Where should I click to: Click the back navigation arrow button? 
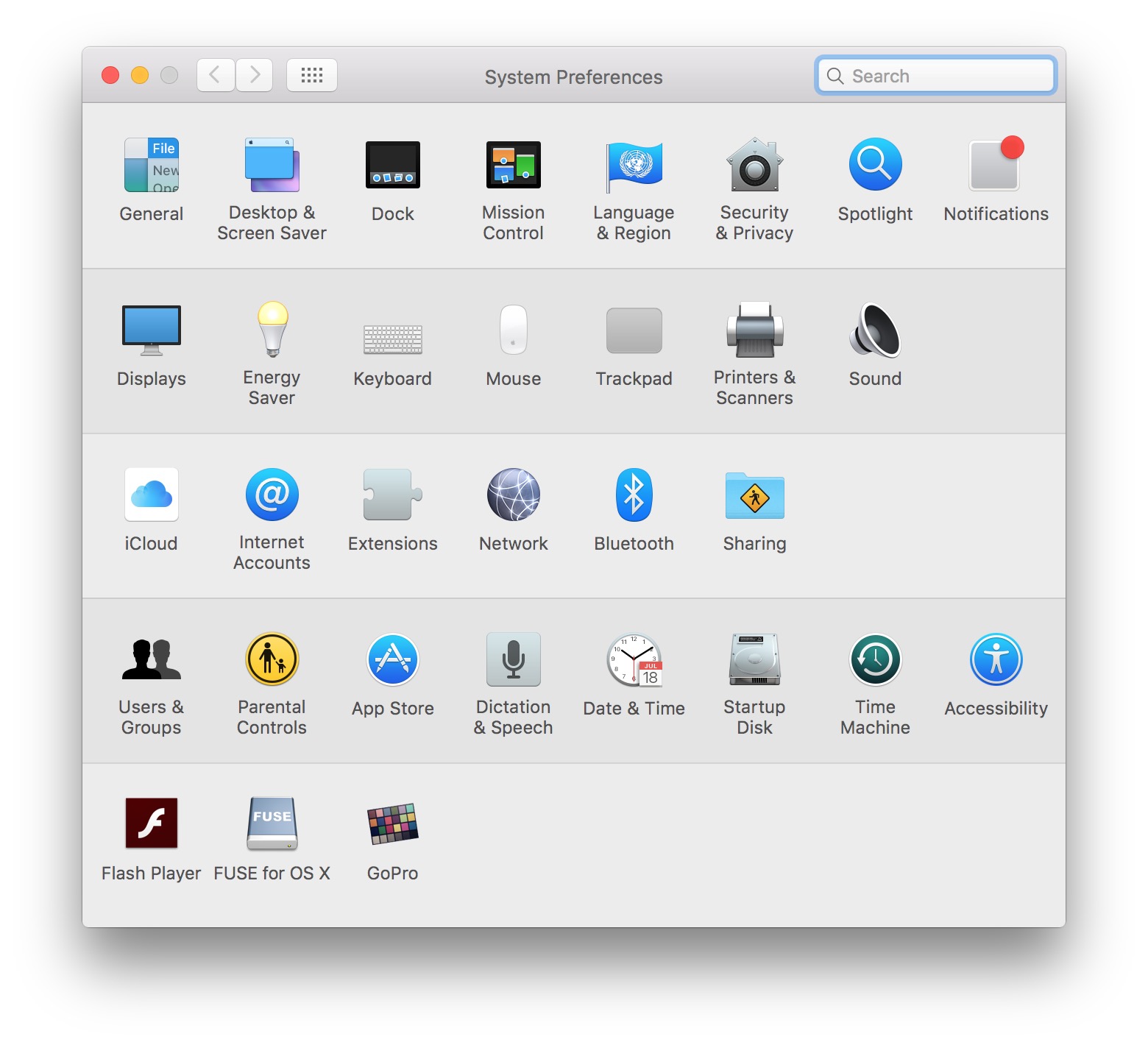216,75
